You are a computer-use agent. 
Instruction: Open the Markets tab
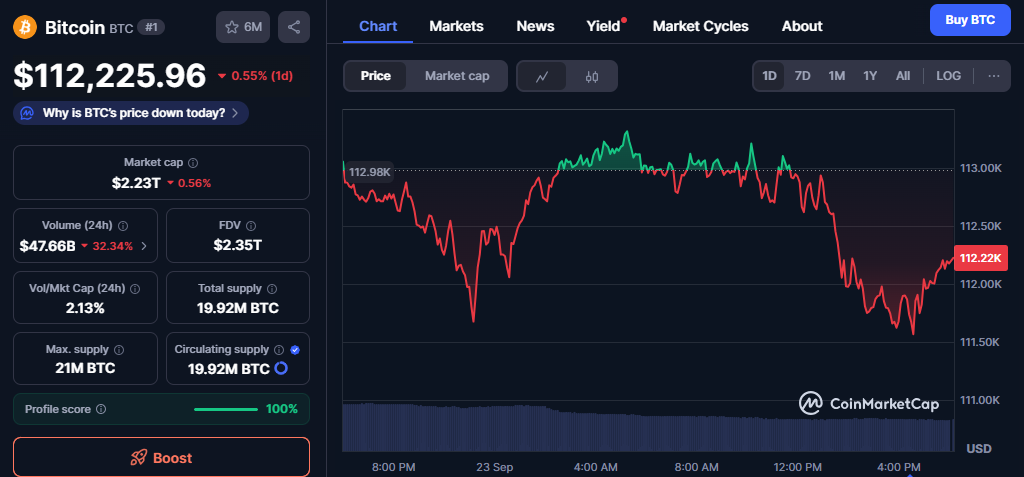(456, 26)
